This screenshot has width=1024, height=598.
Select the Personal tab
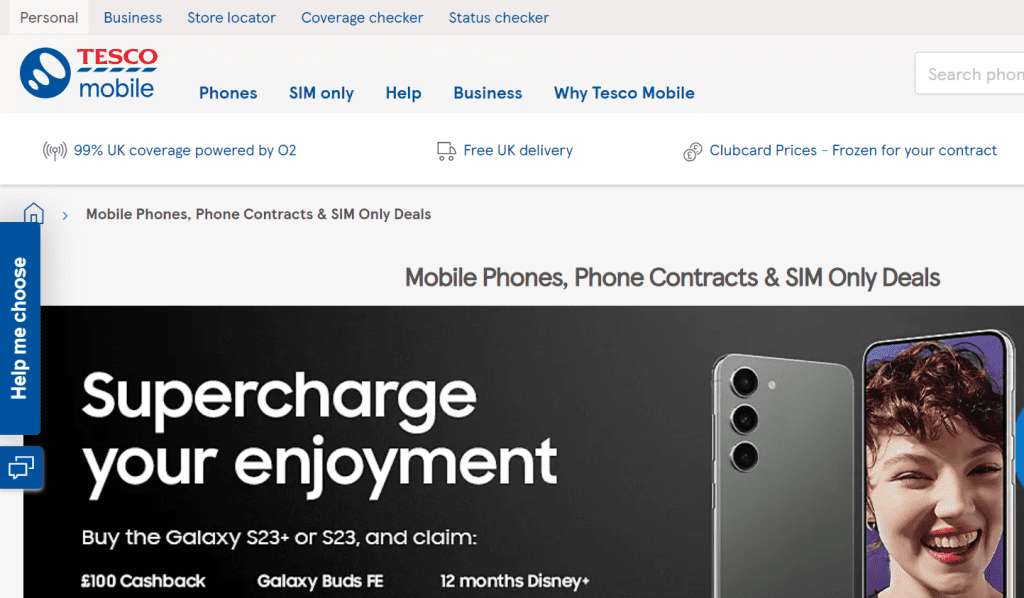[49, 18]
